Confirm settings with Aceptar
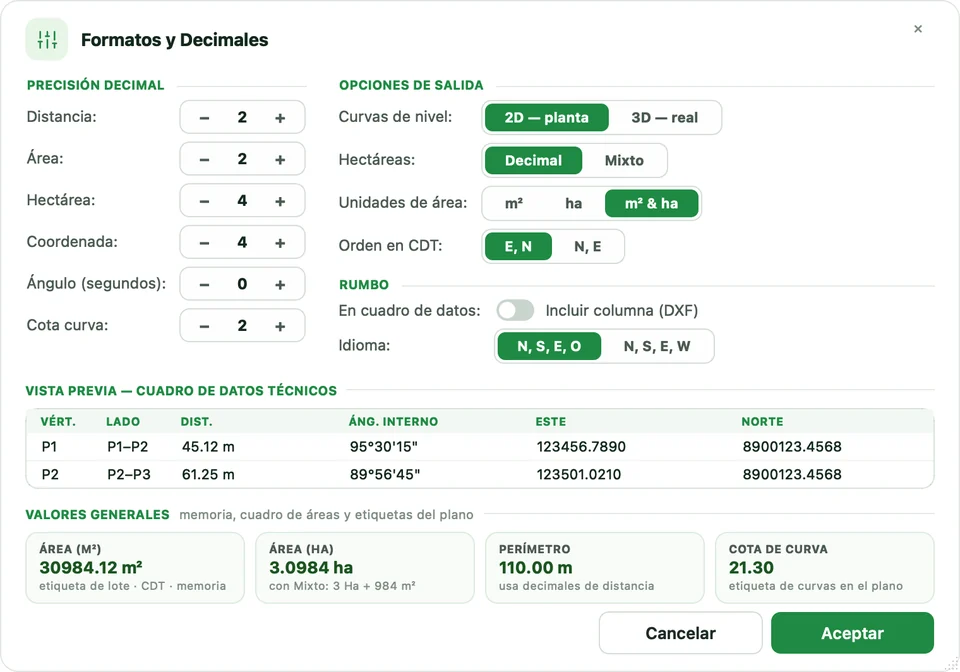 (x=852, y=633)
